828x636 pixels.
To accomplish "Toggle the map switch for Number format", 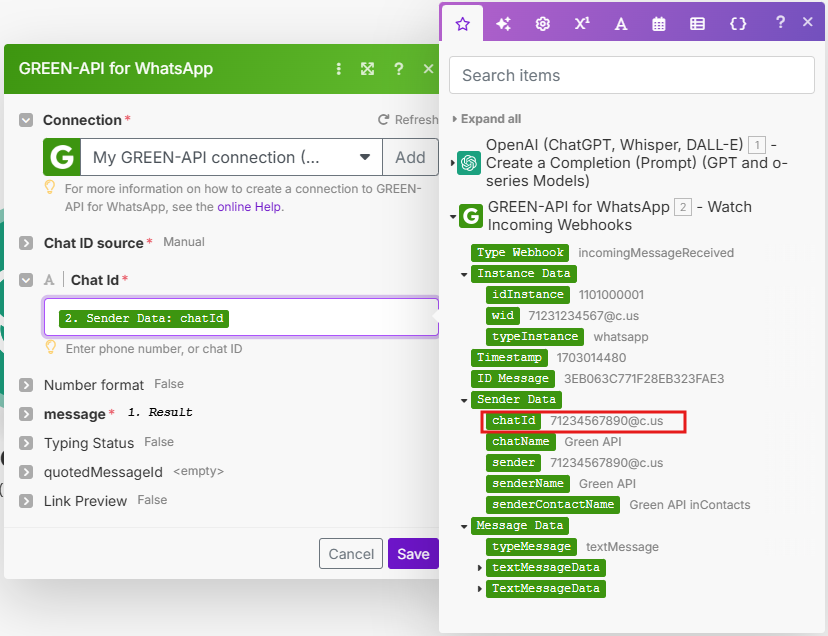I will coord(26,385).
